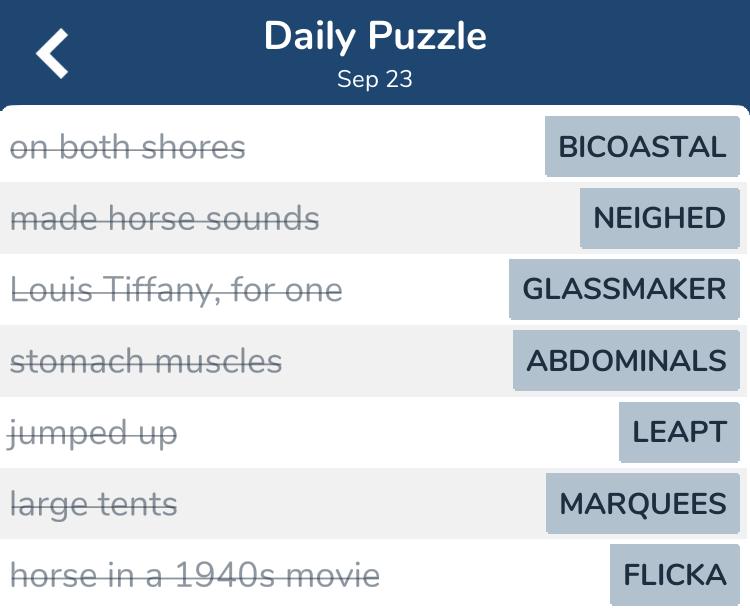
Task: Tap the back arrow icon
Action: (x=52, y=53)
